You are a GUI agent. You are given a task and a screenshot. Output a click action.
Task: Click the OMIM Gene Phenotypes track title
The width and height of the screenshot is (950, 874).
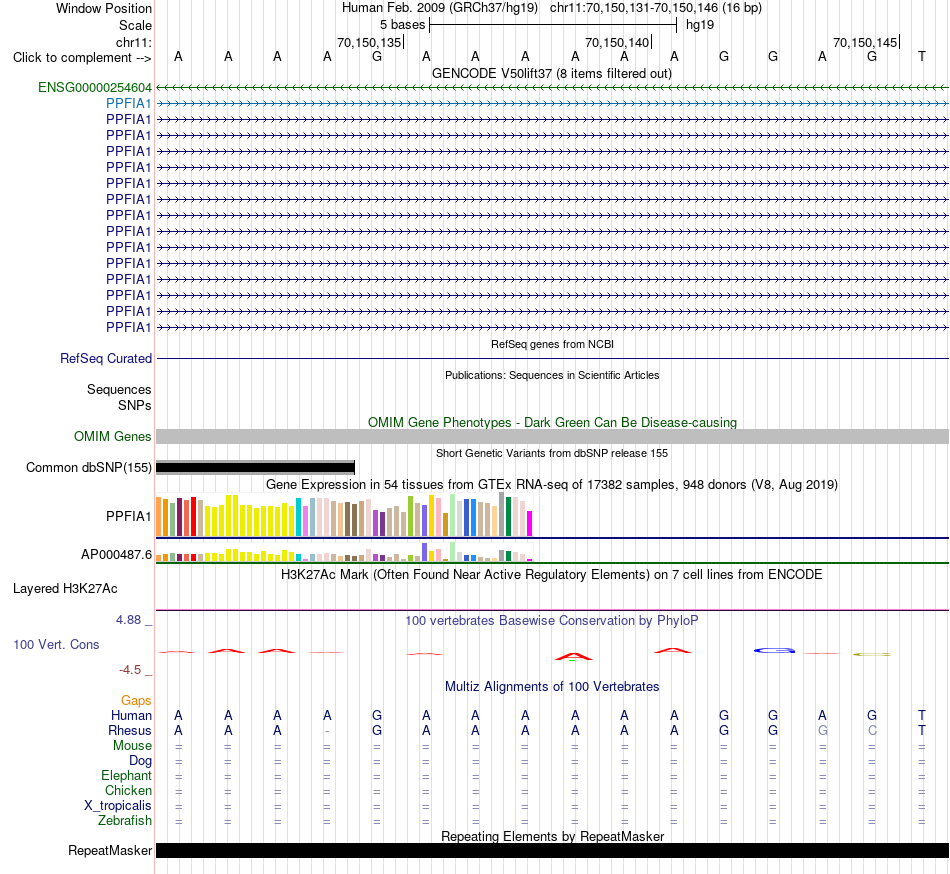coord(552,422)
